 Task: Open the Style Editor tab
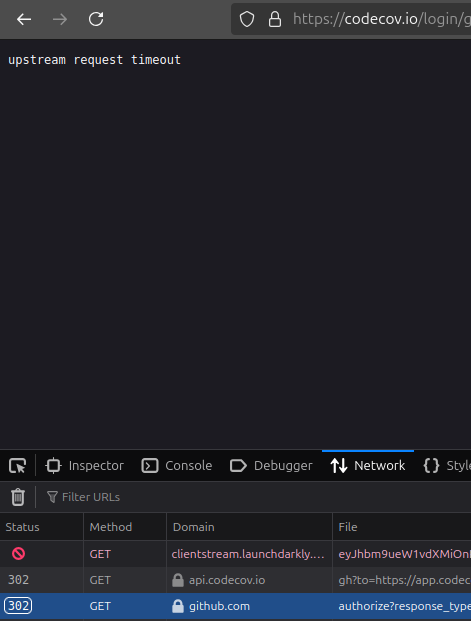pos(447,466)
